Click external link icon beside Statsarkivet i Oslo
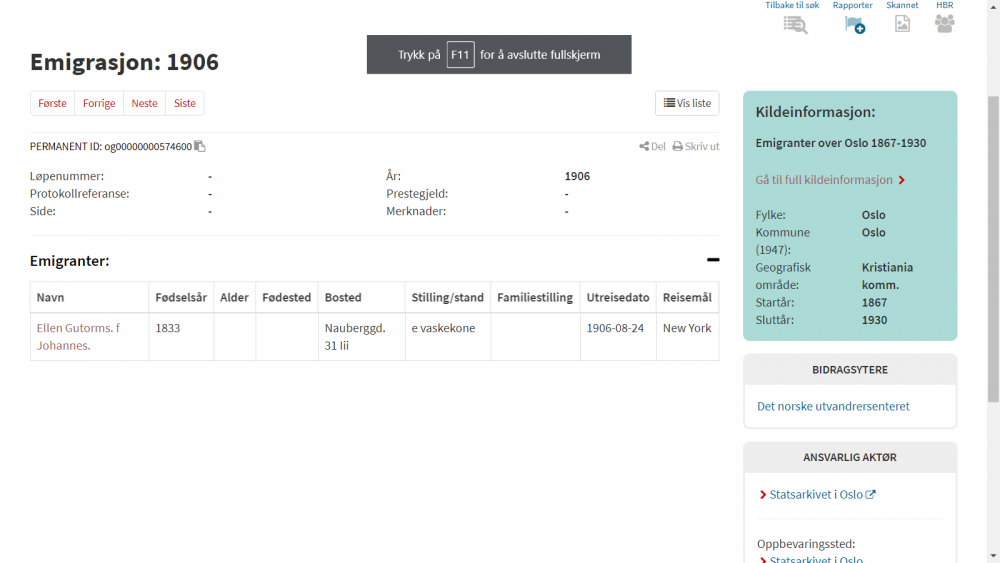 (x=870, y=495)
